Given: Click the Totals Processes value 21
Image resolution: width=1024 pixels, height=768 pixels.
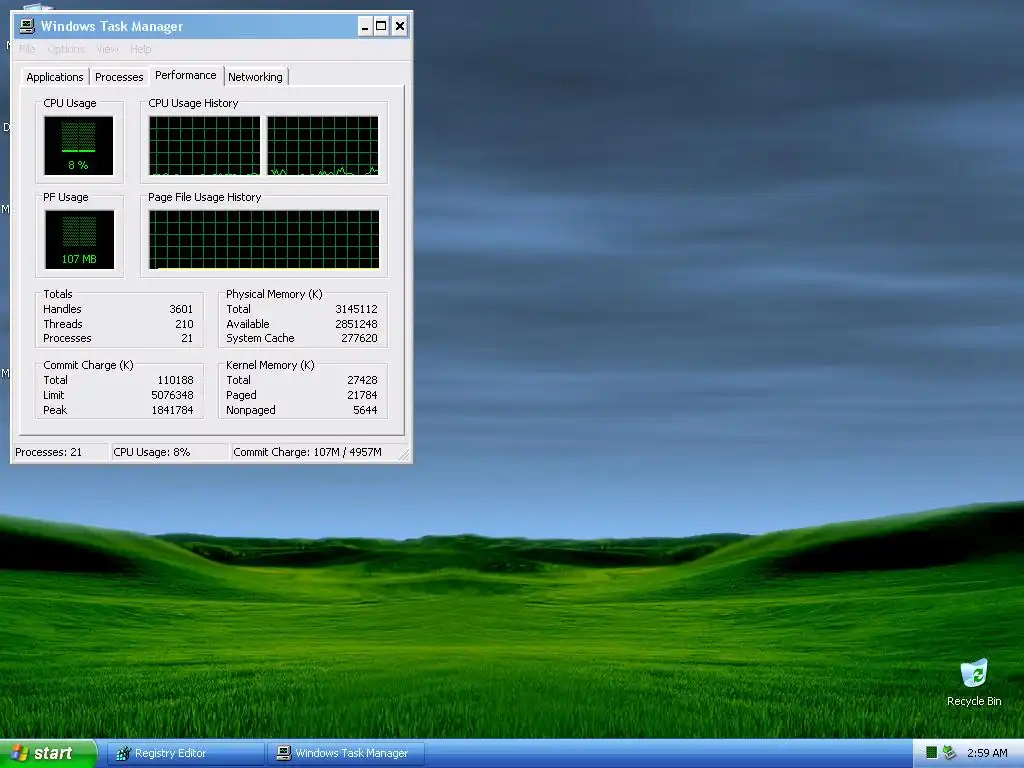Looking at the screenshot, I should point(187,338).
